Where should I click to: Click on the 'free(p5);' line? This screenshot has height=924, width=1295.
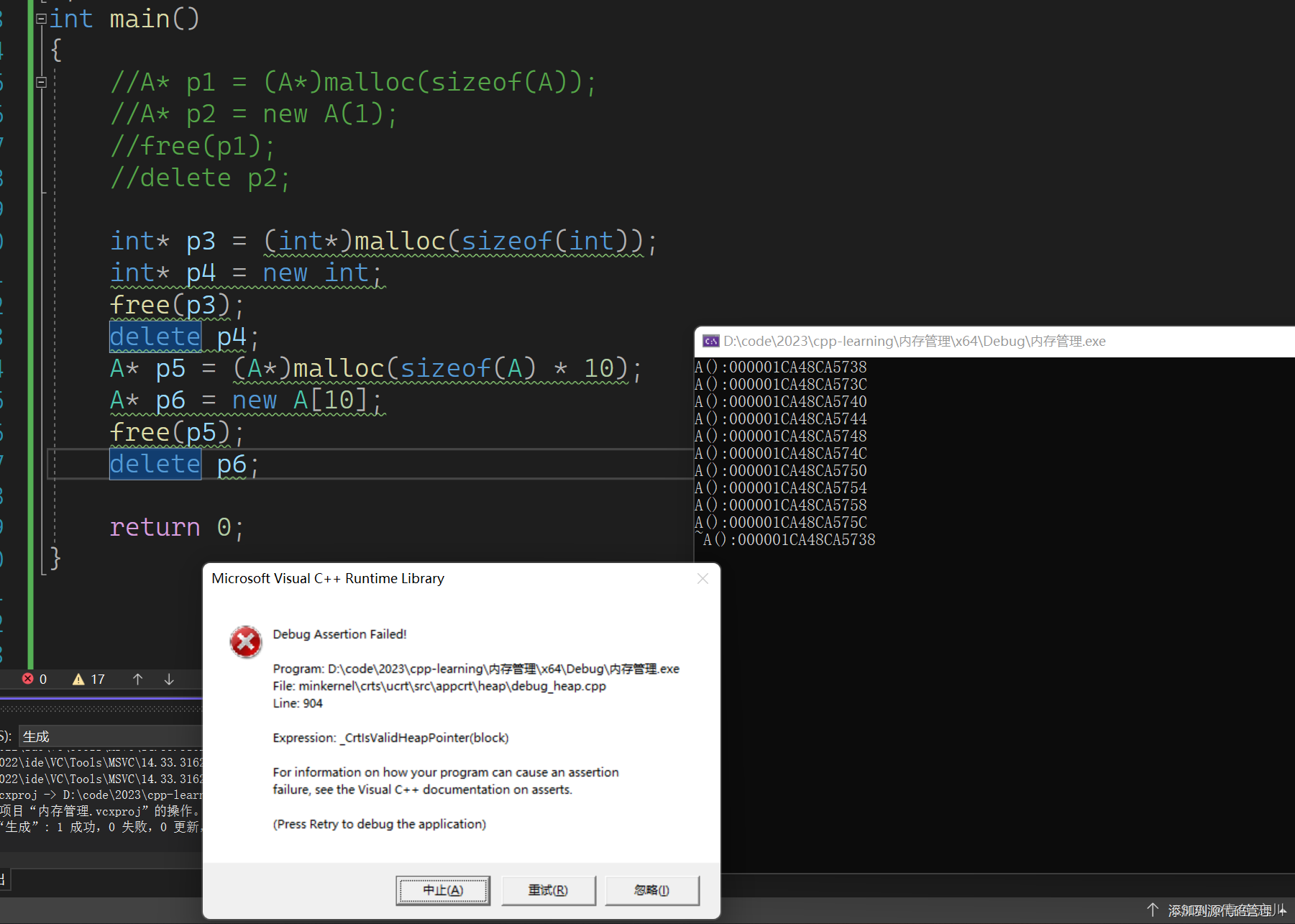tap(177, 432)
